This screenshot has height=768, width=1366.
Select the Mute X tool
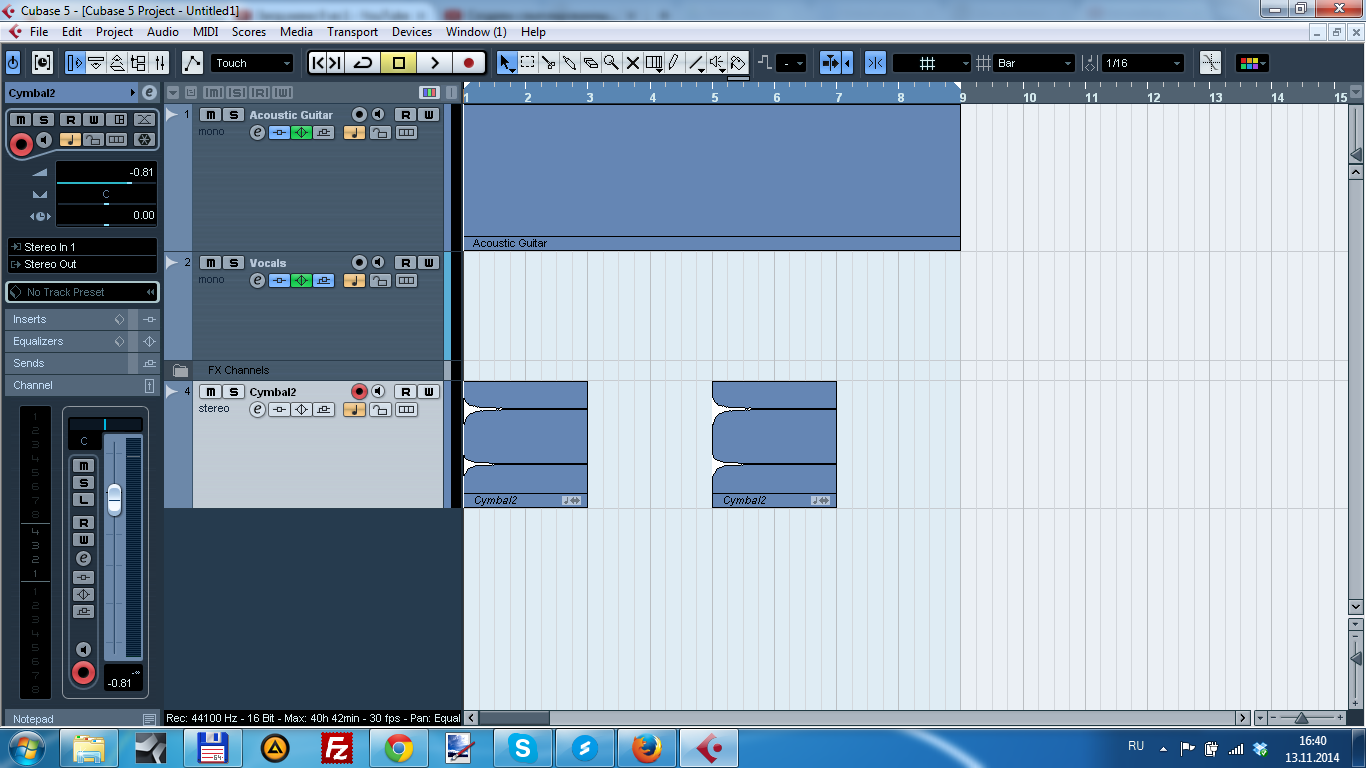pyautogui.click(x=632, y=63)
